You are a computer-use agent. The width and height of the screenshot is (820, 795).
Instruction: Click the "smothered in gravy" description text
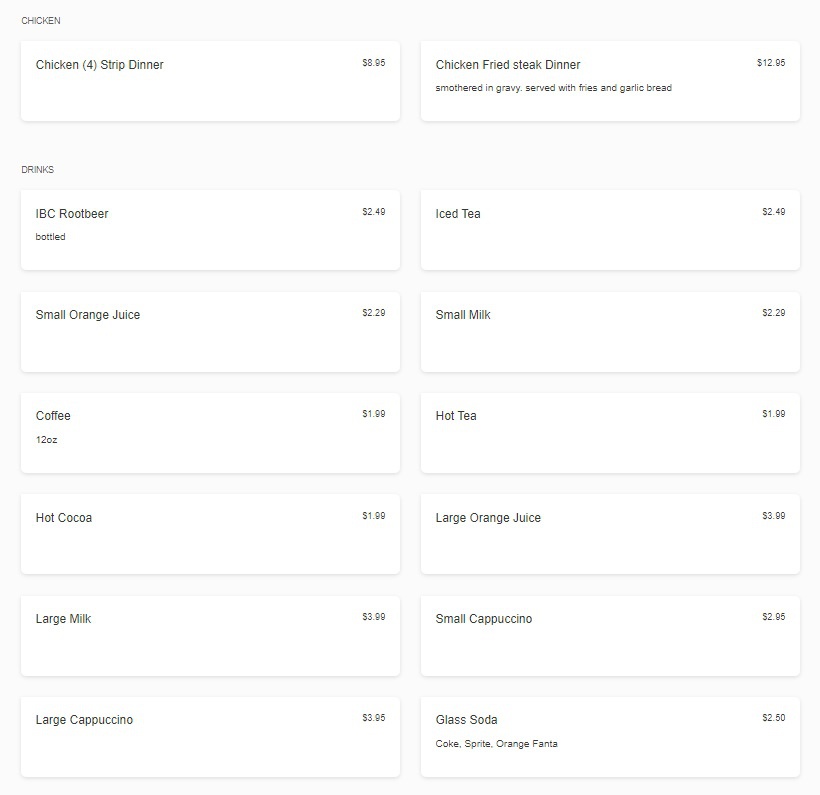click(x=553, y=88)
